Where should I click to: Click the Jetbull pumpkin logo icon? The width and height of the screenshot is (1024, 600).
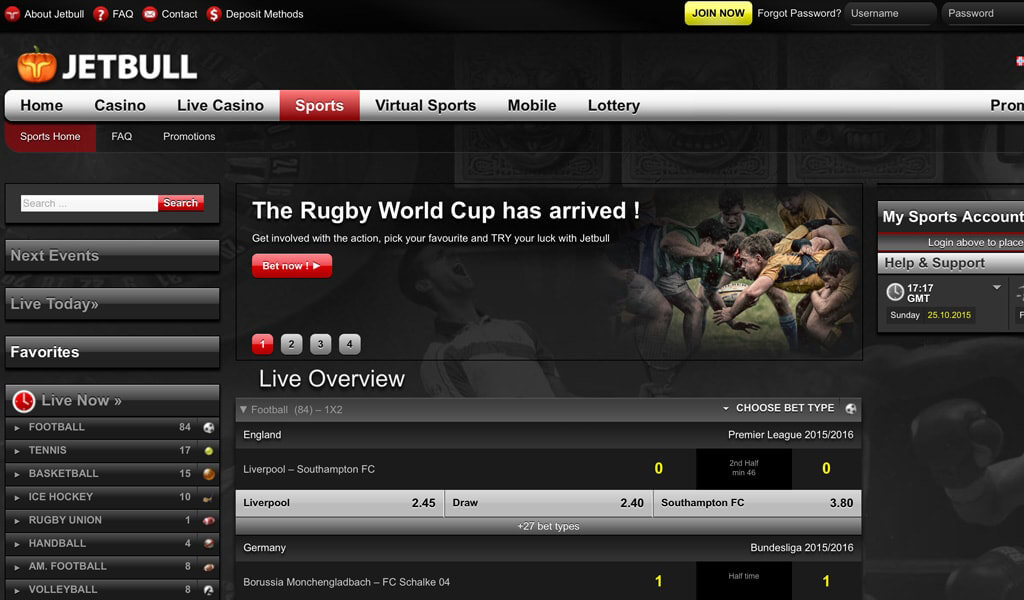(37, 65)
